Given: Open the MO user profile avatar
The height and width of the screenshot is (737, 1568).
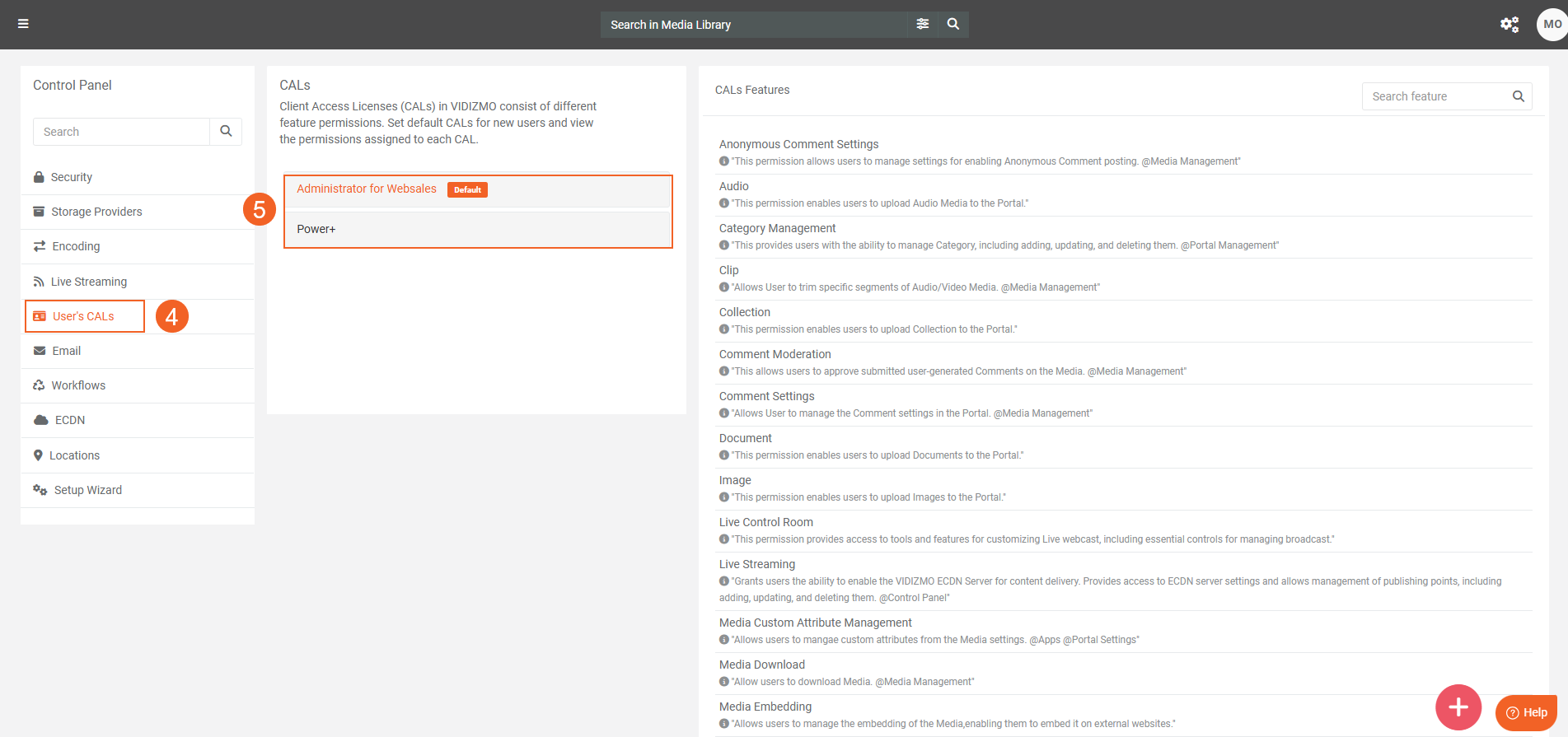Looking at the screenshot, I should pyautogui.click(x=1552, y=24).
